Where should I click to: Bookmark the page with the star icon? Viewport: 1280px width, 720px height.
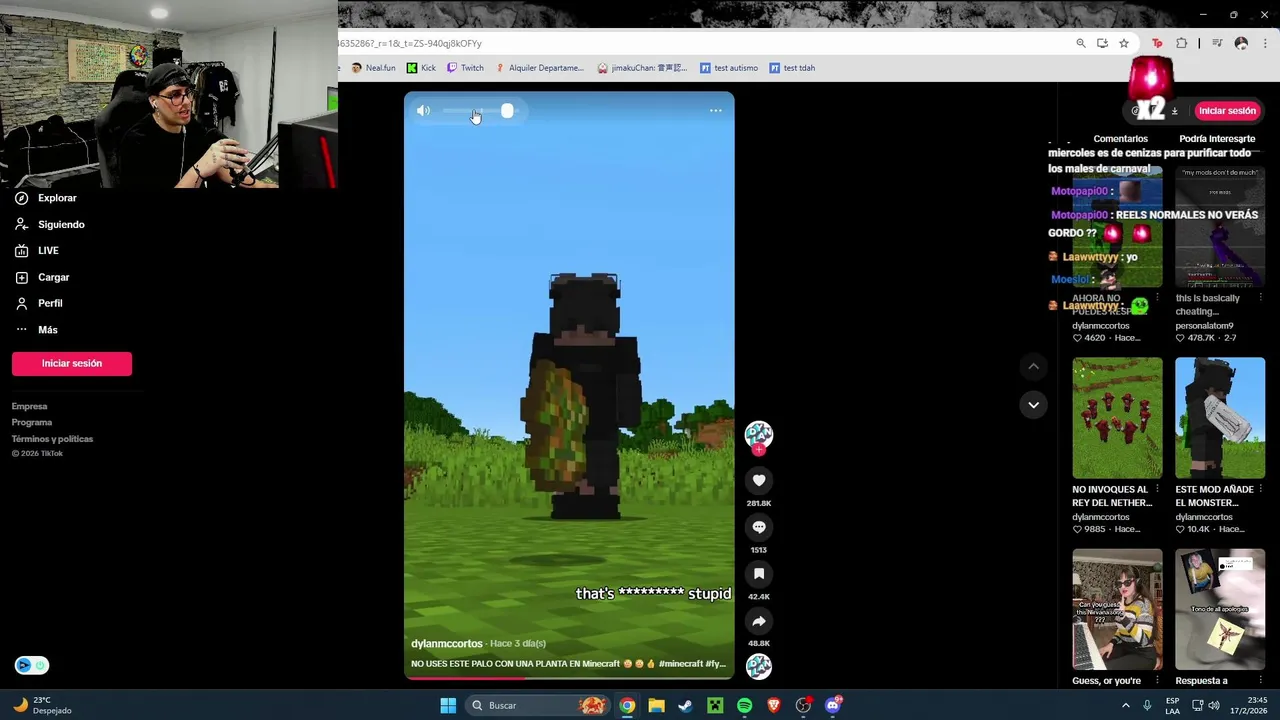point(1124,43)
